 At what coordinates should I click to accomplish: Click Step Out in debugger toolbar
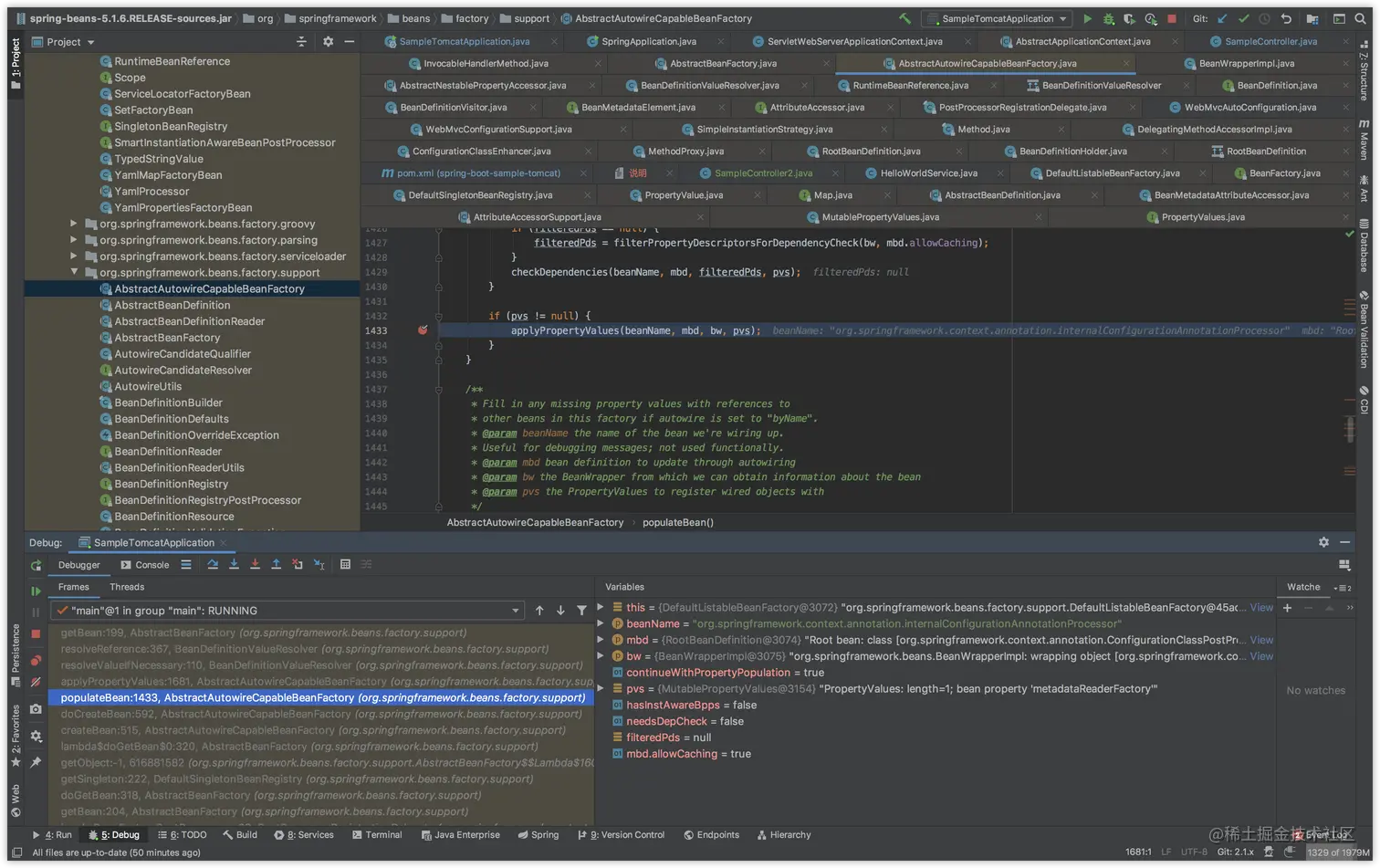[x=276, y=565]
